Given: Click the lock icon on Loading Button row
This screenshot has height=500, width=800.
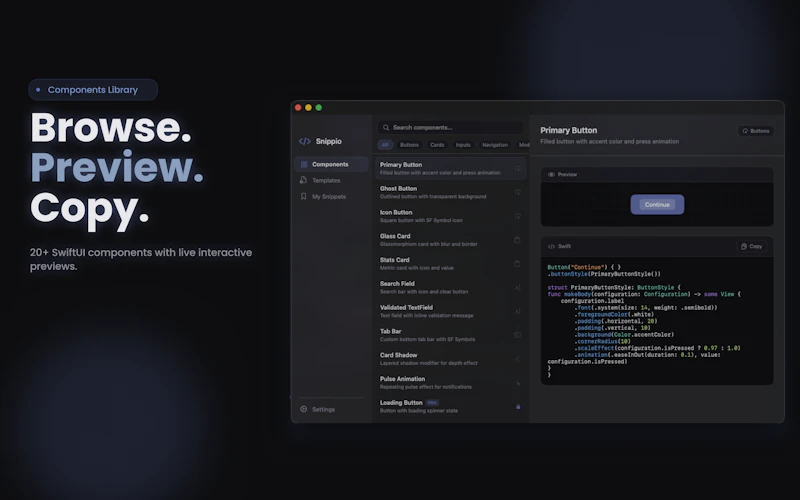Looking at the screenshot, I should tap(518, 407).
